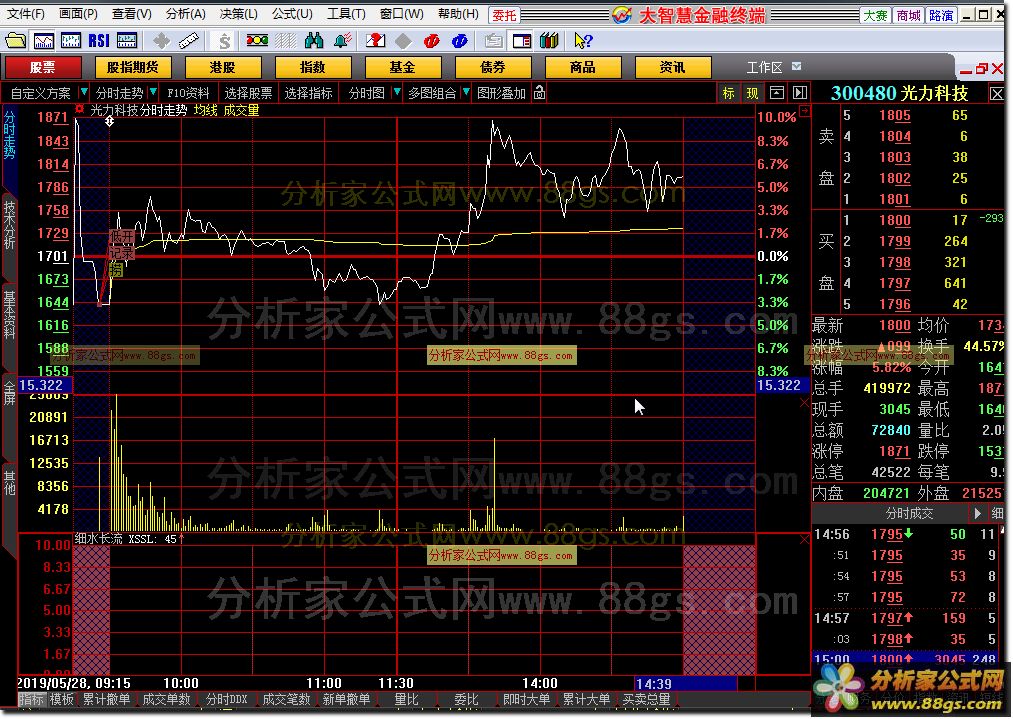The height and width of the screenshot is (719, 1013).
Task: Open the alarm bell alert icon
Action: [x=342, y=41]
